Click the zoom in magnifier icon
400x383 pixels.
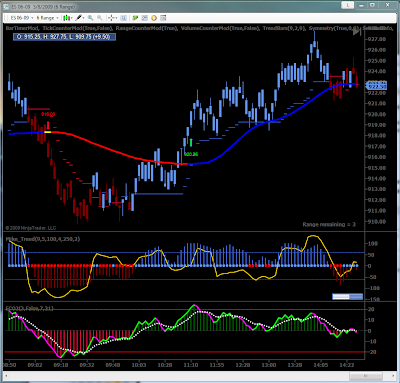[x=90, y=18]
